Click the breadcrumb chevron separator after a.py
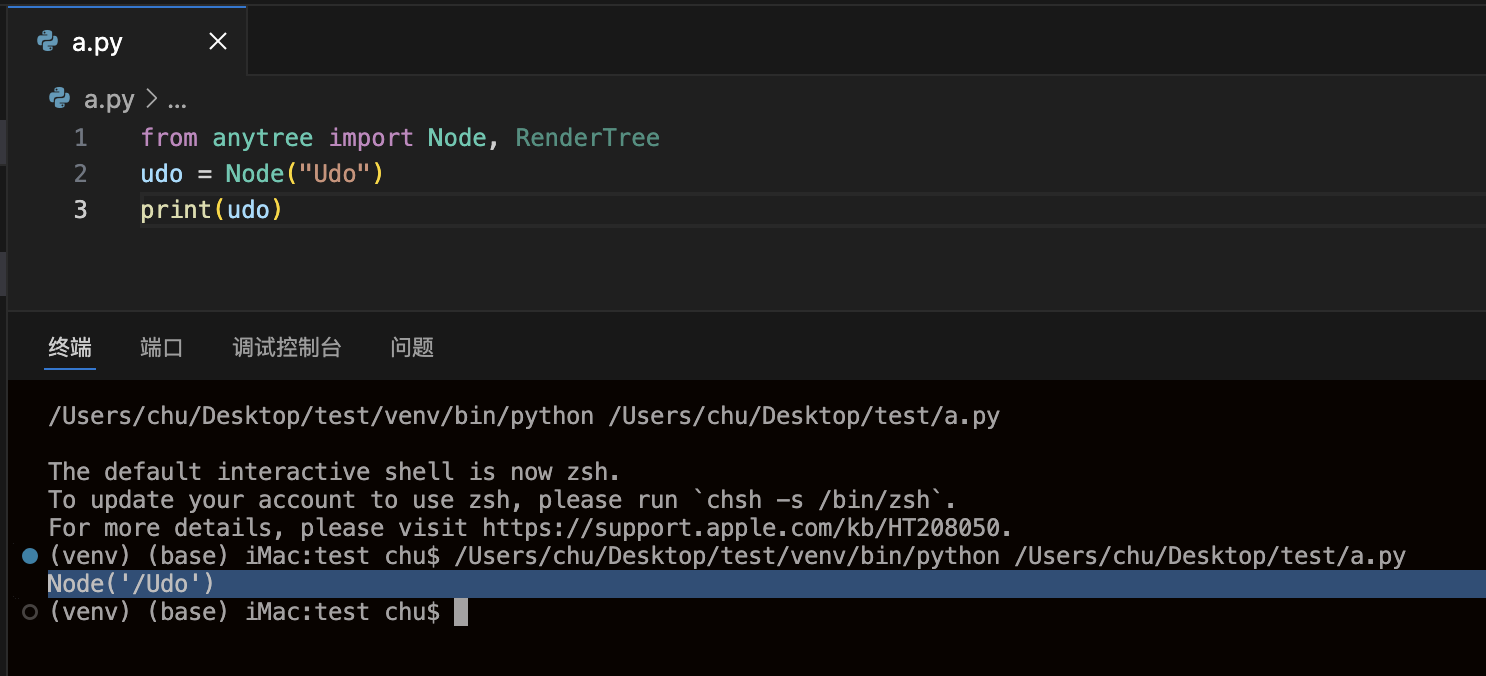1486x676 pixels. coord(152,100)
